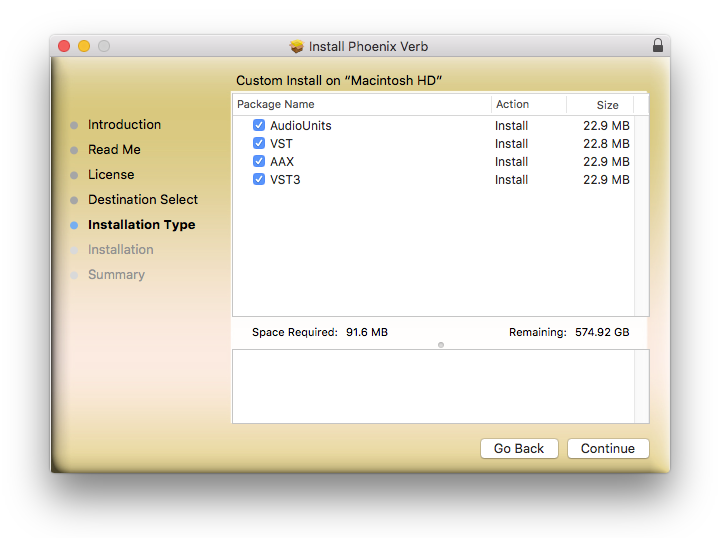This screenshot has width=720, height=538.
Task: Click the Installation Type step
Action: point(141,225)
